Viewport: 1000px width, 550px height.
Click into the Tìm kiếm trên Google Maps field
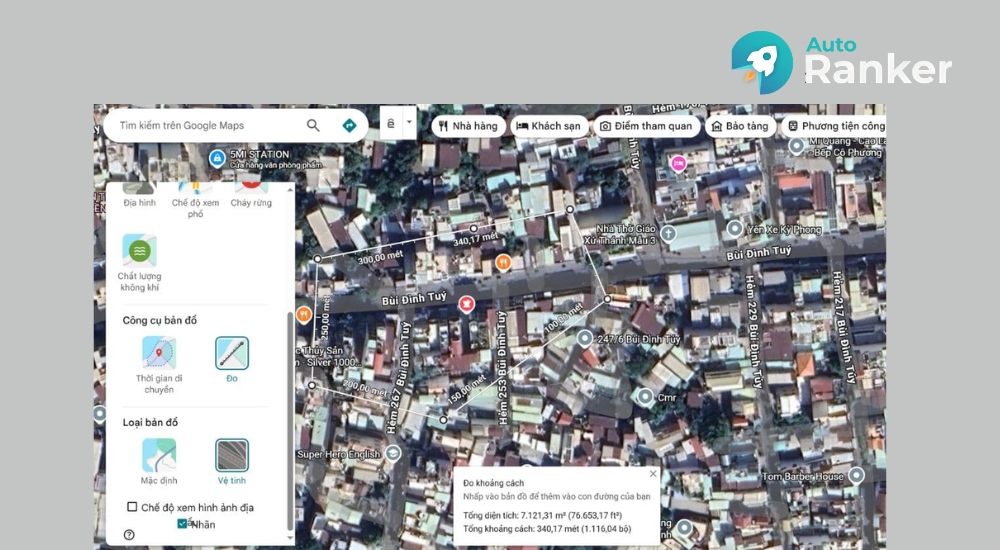205,126
